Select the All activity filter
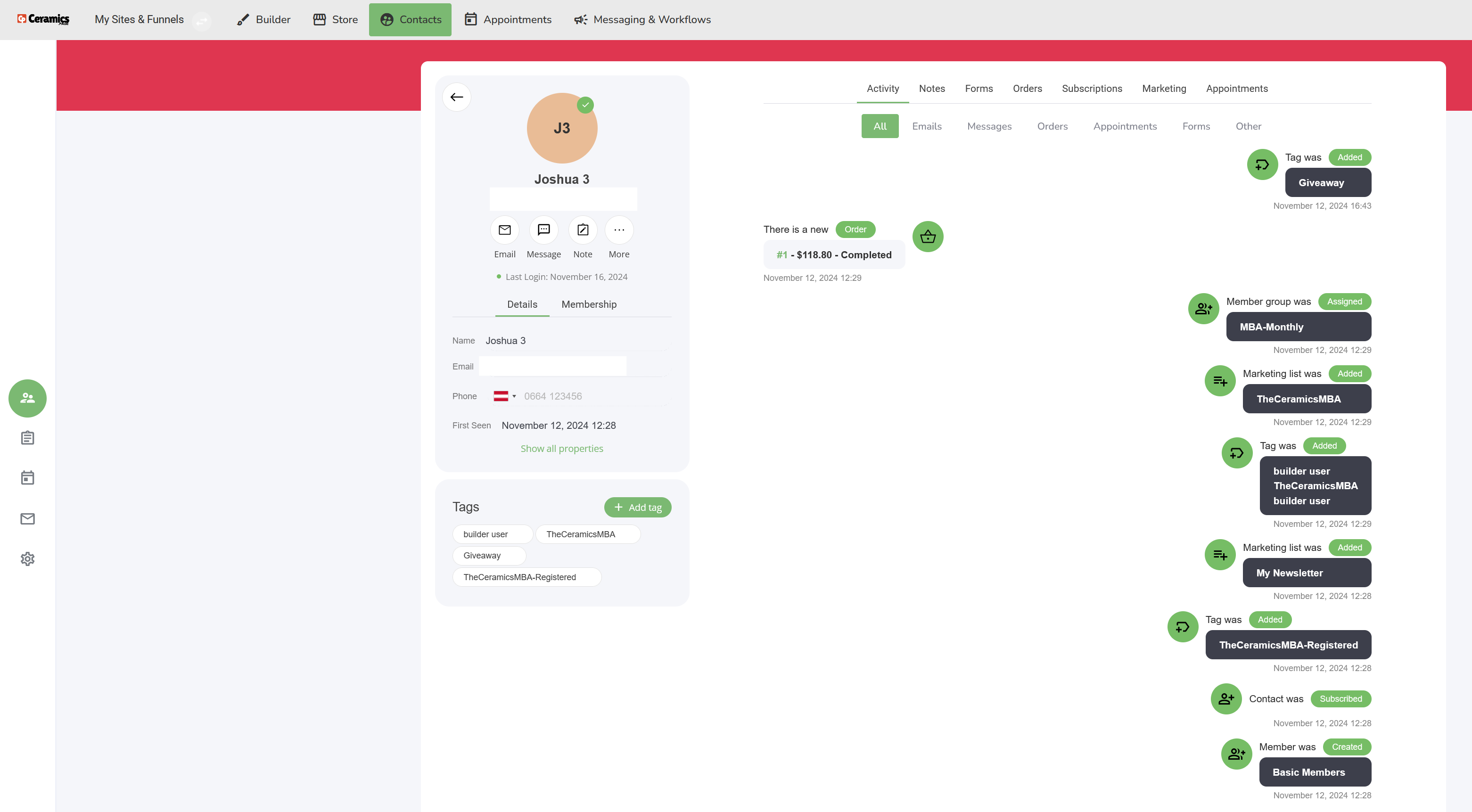Screen dimensions: 1472x812 [x=880, y=126]
